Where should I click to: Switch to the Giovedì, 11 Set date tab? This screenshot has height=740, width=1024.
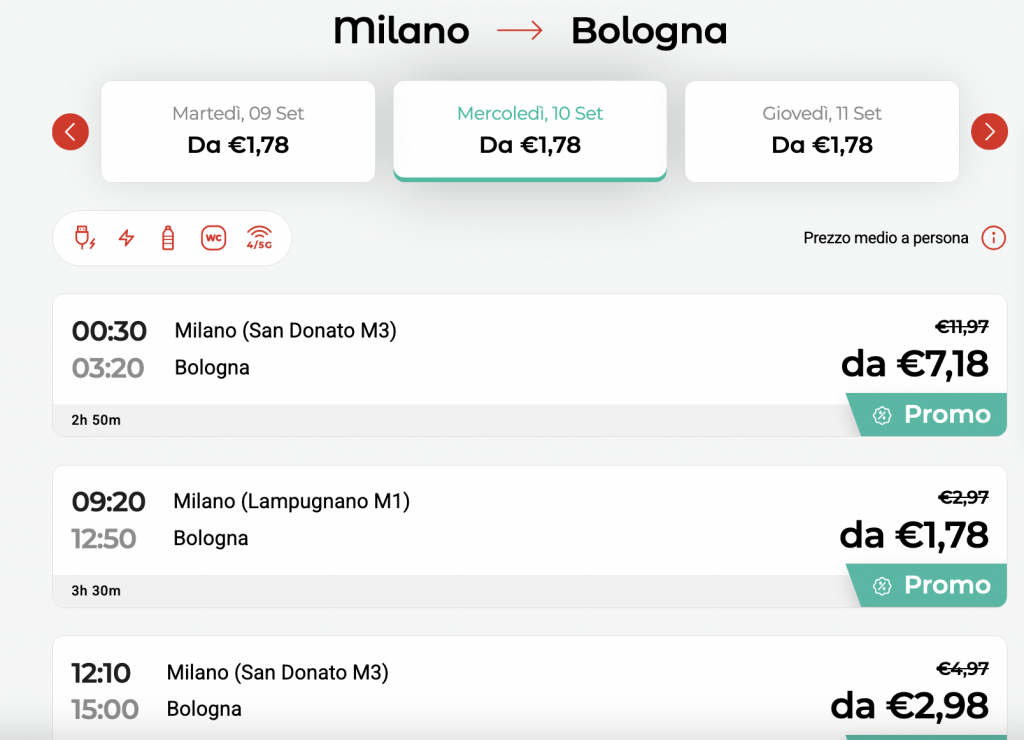coord(822,131)
